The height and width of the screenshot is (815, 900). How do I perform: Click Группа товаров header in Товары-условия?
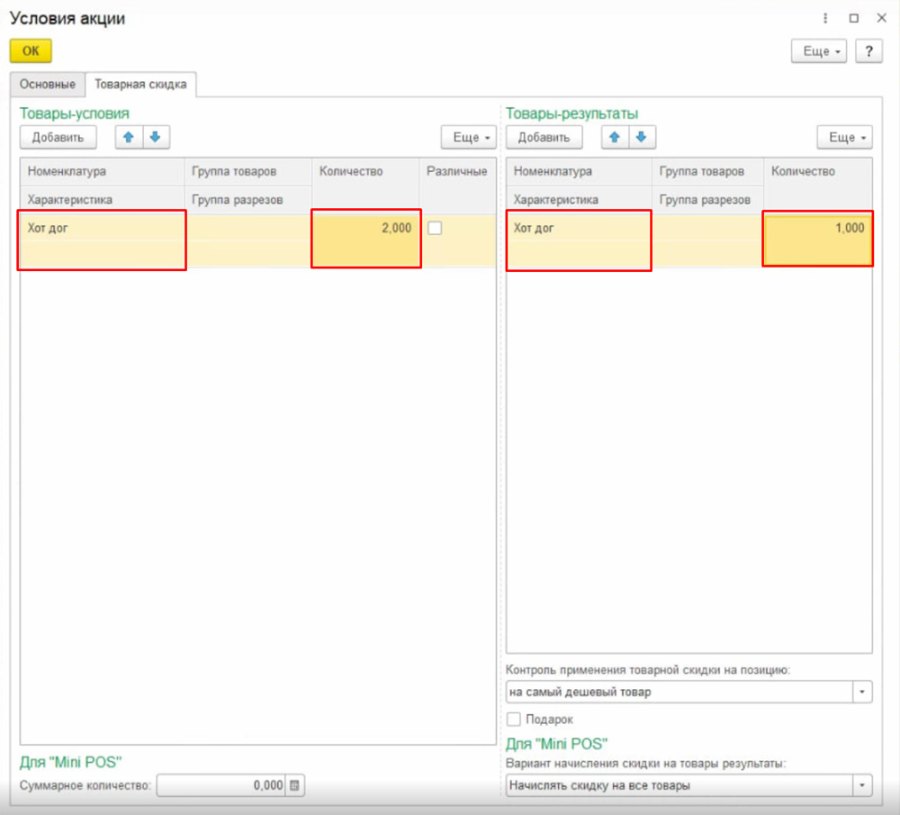pyautogui.click(x=248, y=172)
